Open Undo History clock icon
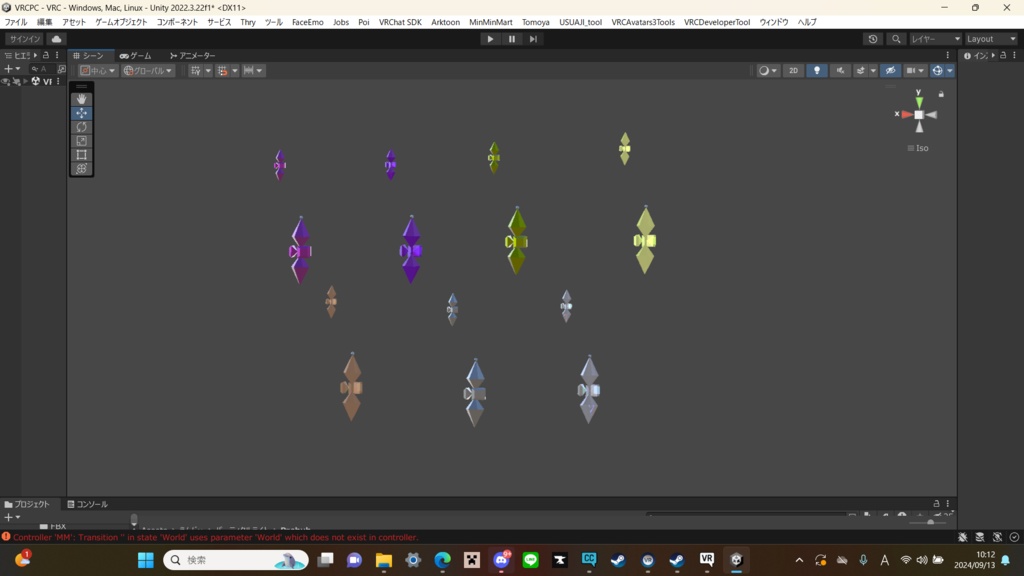 872,39
